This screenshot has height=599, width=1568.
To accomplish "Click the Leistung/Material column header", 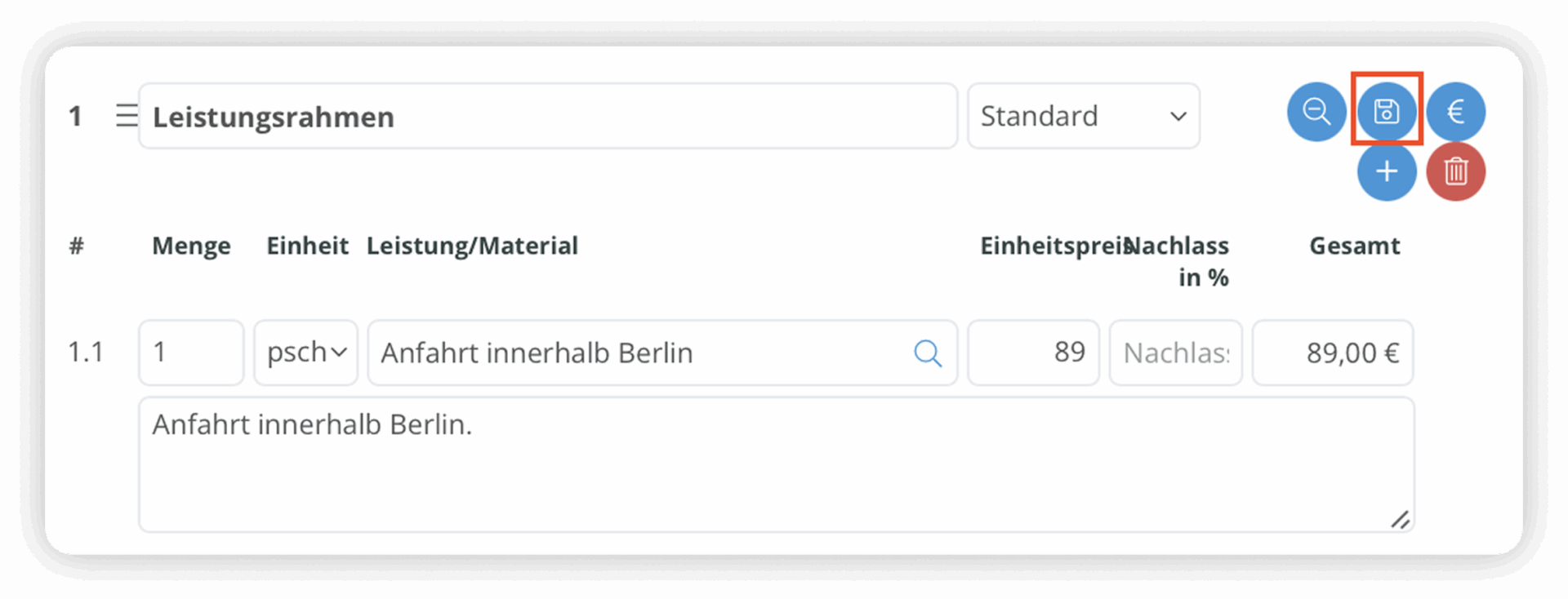I will tap(472, 246).
